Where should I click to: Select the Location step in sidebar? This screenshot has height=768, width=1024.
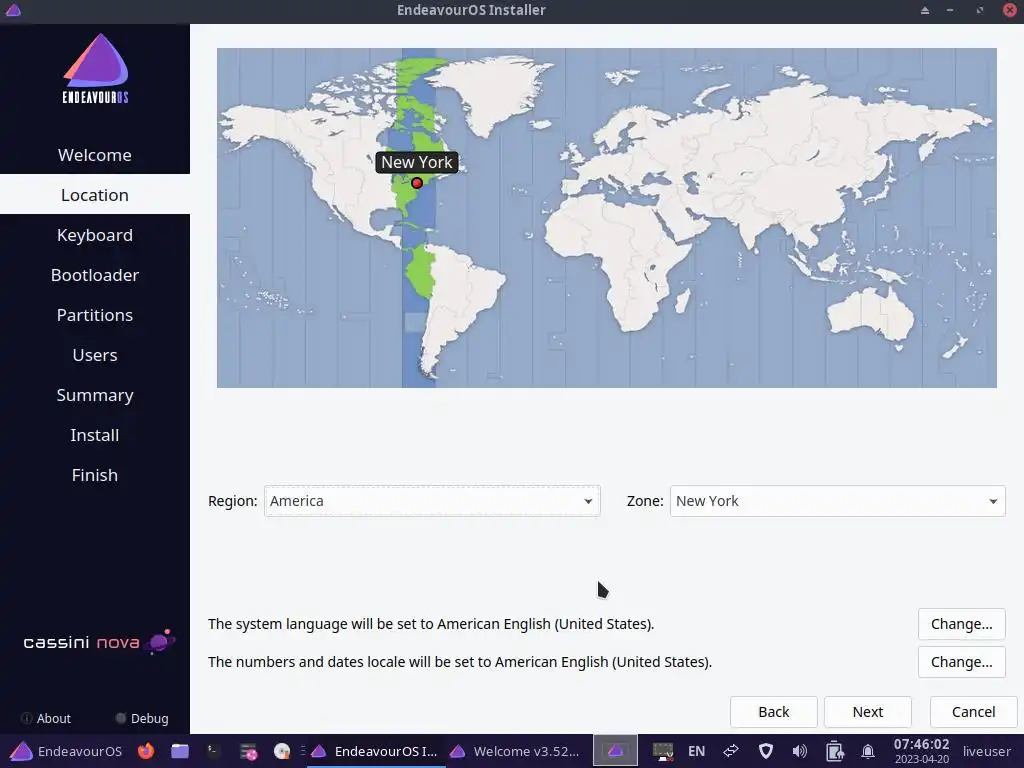pos(95,195)
